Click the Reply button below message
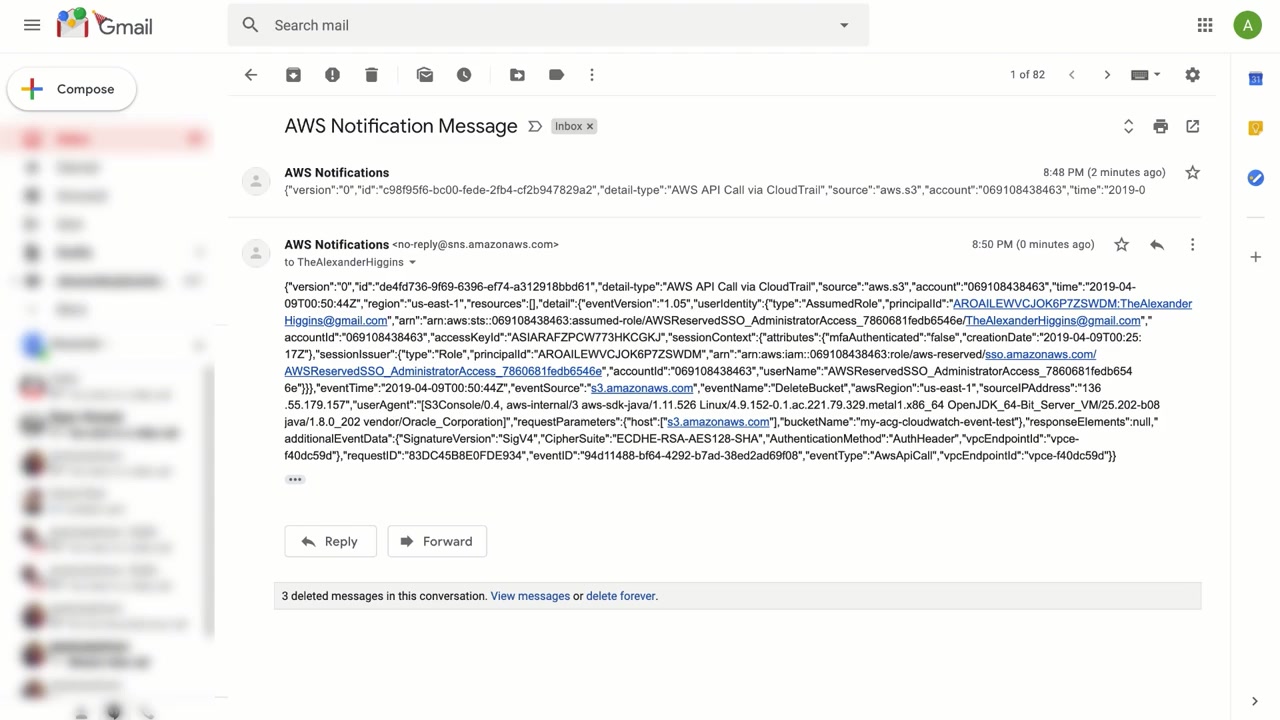Image resolution: width=1280 pixels, height=720 pixels. click(x=330, y=541)
